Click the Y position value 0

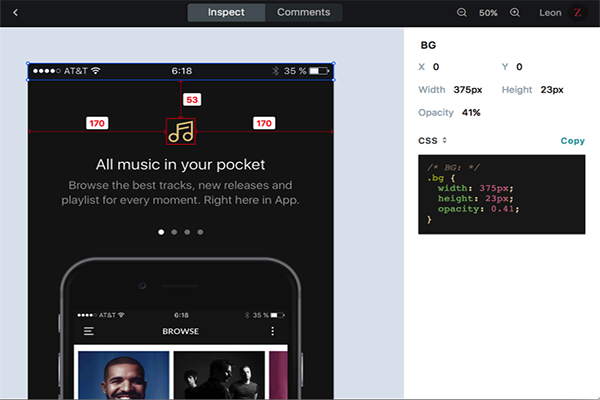coord(519,67)
